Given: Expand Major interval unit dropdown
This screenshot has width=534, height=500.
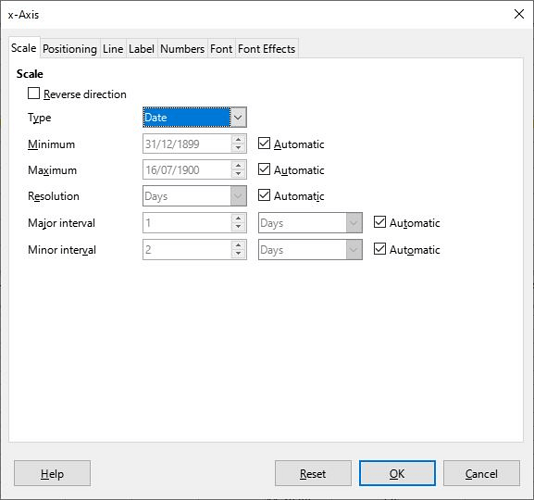Looking at the screenshot, I should pos(310,223).
